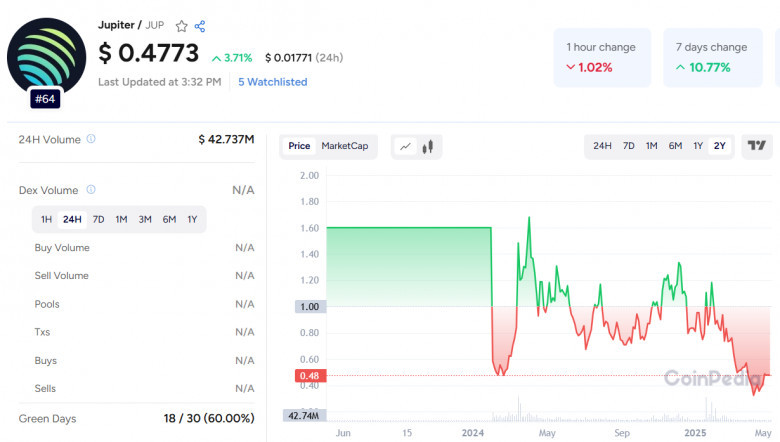Set chart range to 1M
Screen dimensions: 780x442
[x=652, y=146]
